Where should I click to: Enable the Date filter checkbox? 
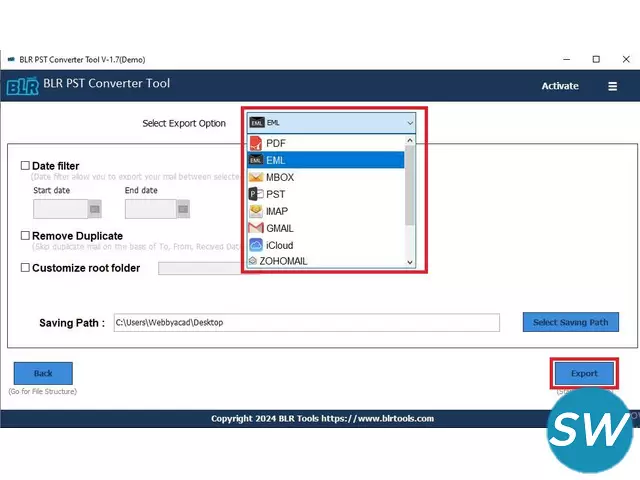point(26,166)
